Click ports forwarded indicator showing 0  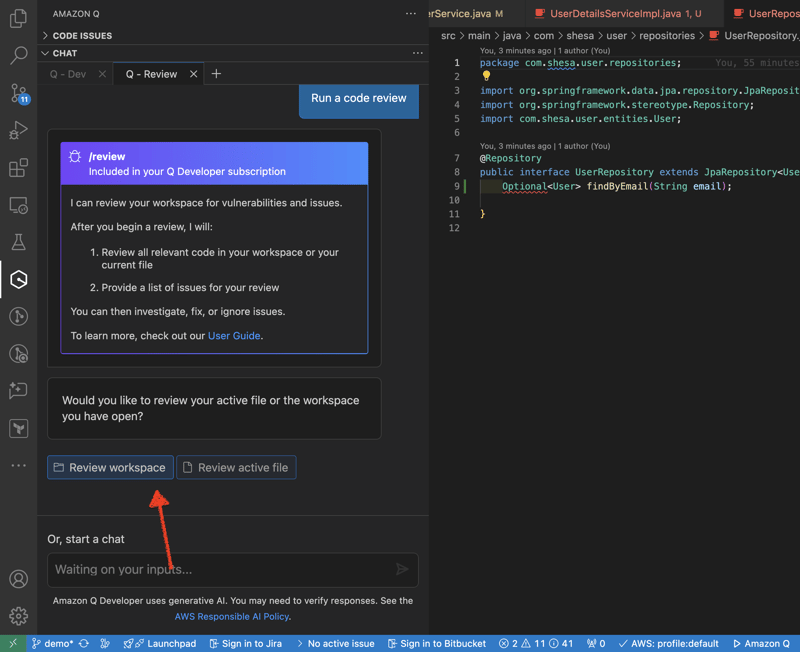[596, 643]
